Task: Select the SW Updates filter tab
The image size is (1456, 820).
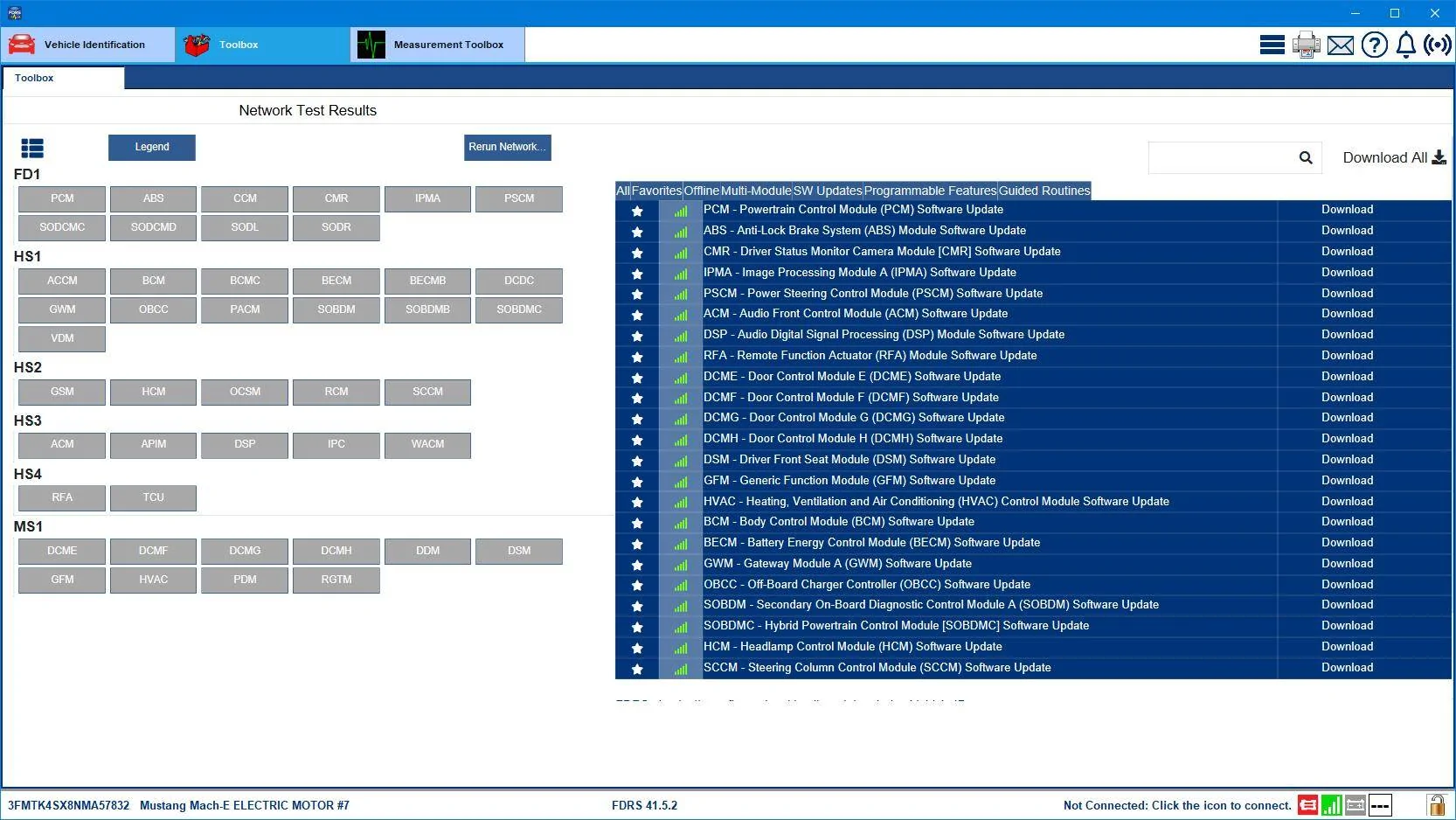Action: (x=828, y=191)
